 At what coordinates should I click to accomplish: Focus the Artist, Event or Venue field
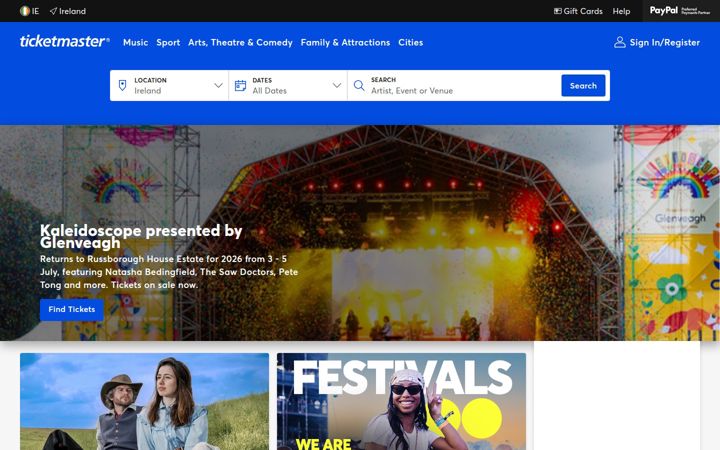coord(464,90)
